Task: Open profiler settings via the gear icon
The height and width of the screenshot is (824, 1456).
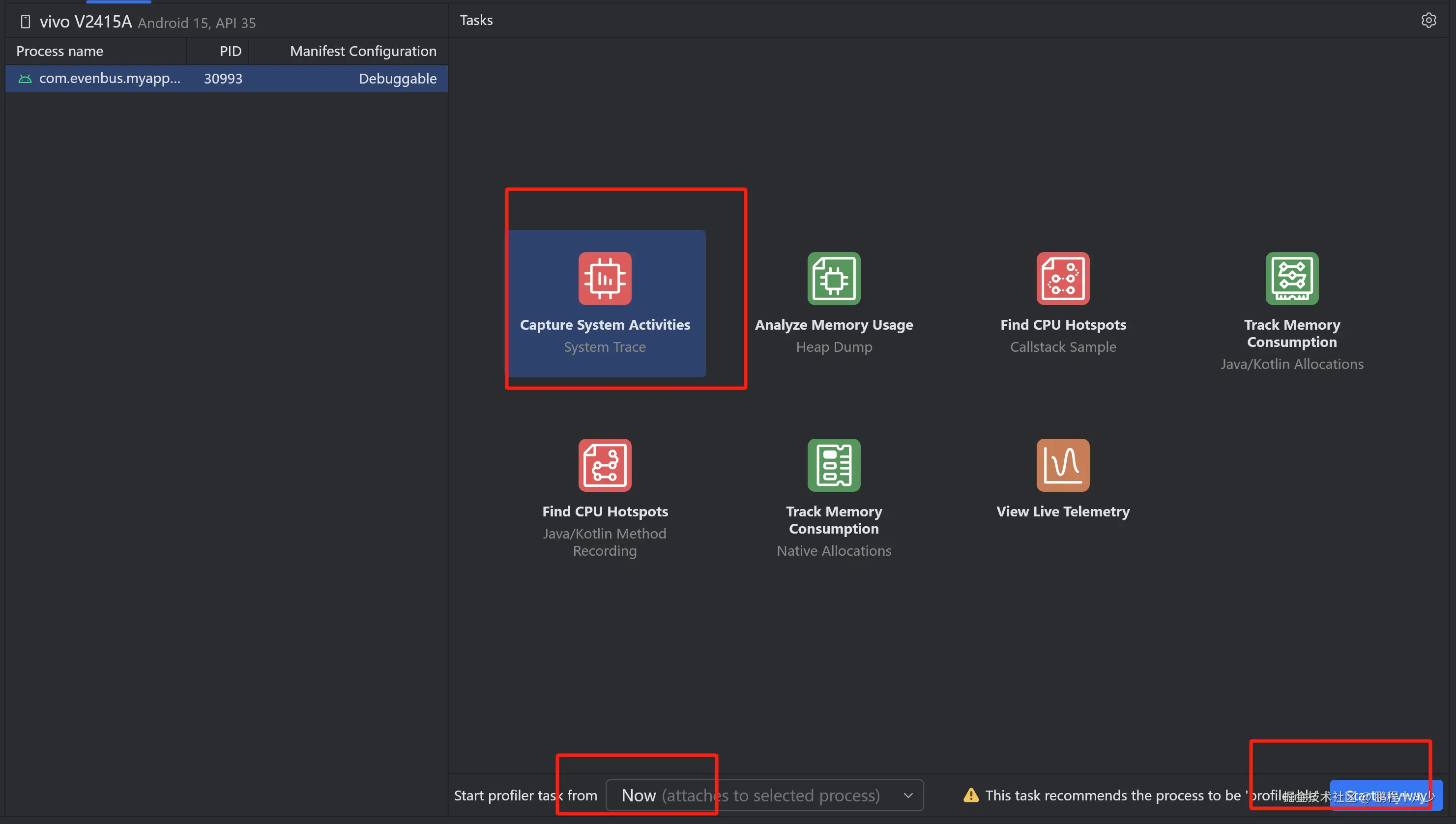Action: pos(1428,20)
